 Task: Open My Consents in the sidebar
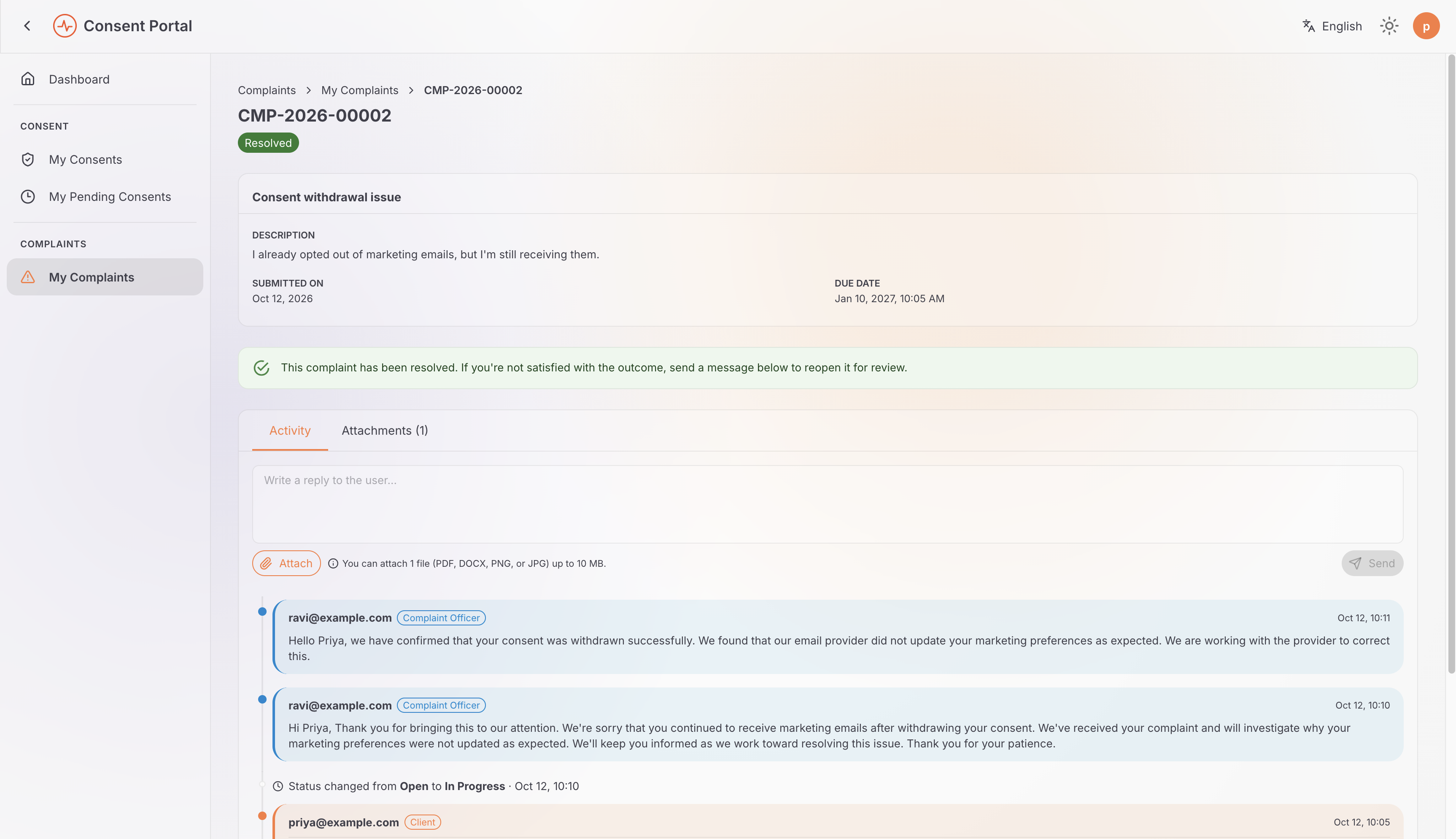pyautogui.click(x=105, y=160)
